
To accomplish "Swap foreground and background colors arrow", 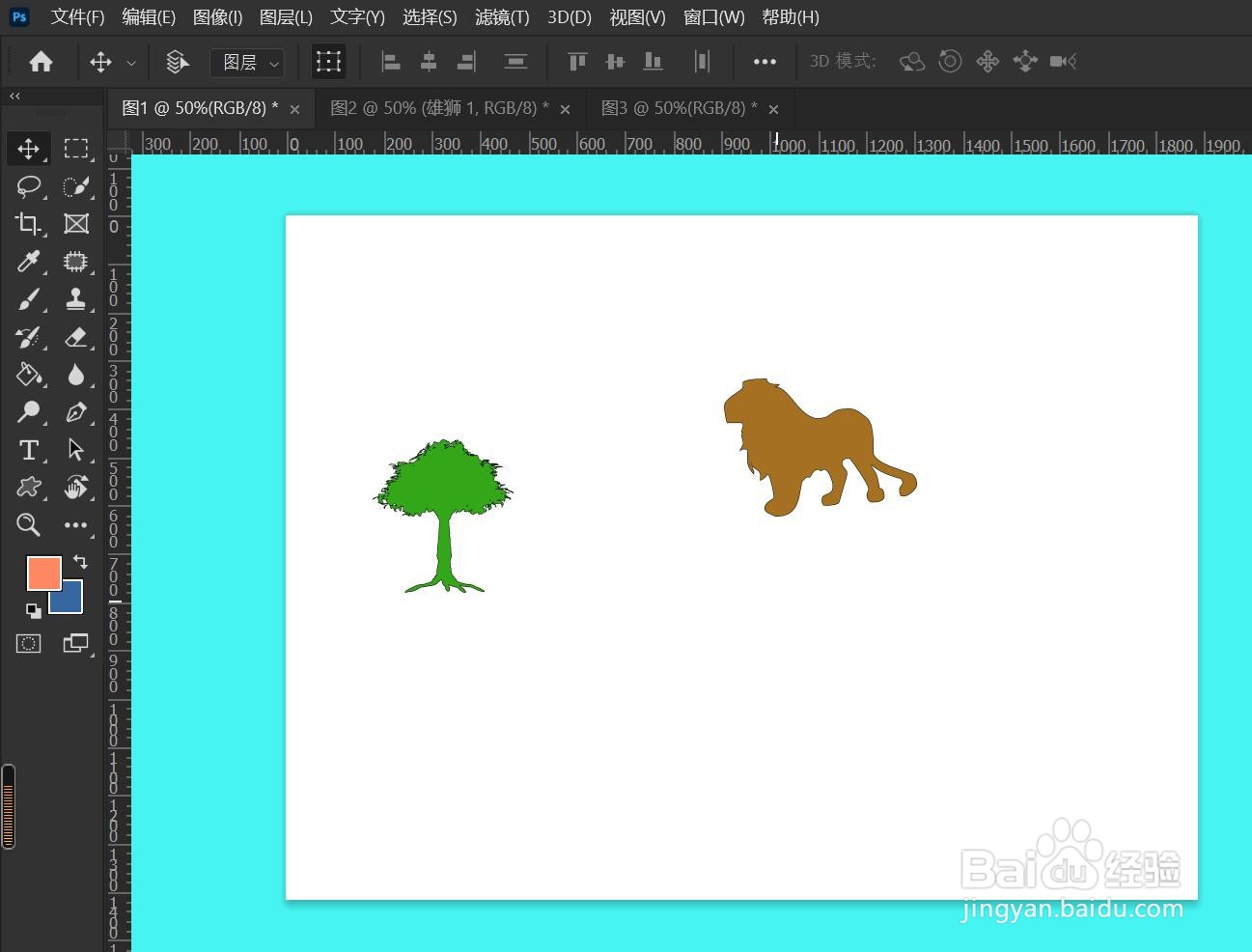I will click(80, 562).
